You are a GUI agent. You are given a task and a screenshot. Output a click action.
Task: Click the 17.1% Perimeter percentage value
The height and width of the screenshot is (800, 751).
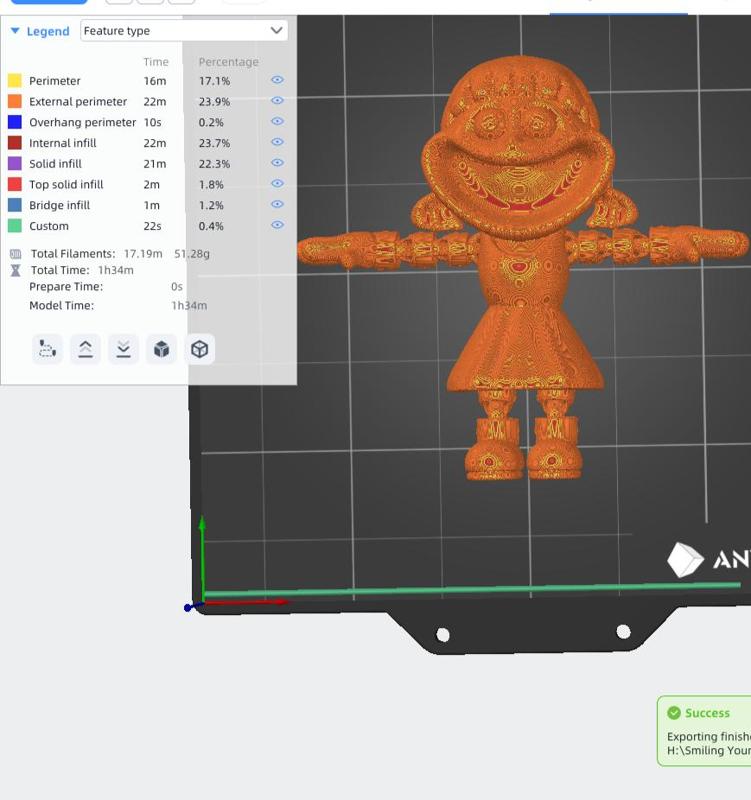(214, 81)
